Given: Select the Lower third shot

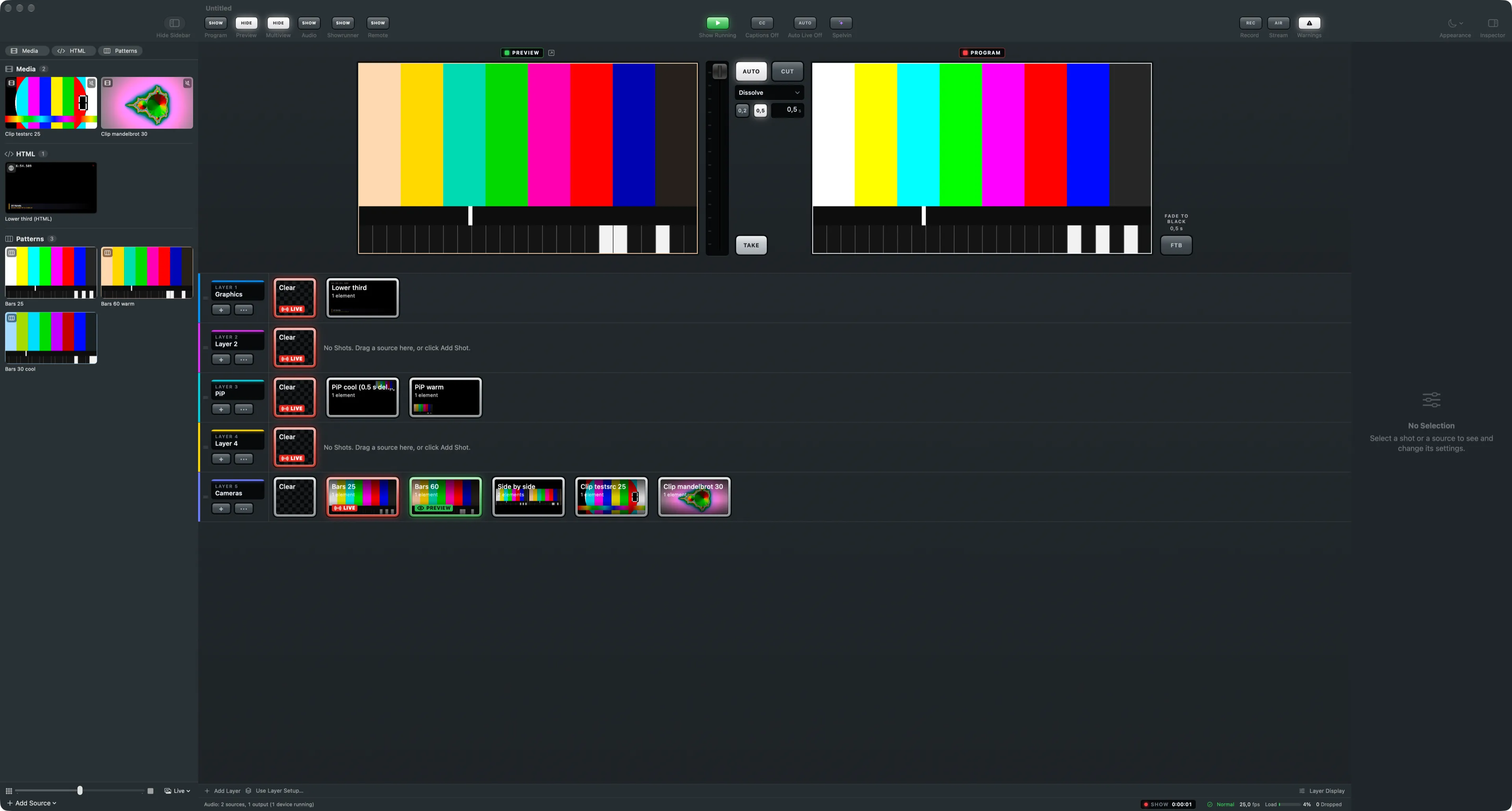Looking at the screenshot, I should [x=362, y=298].
